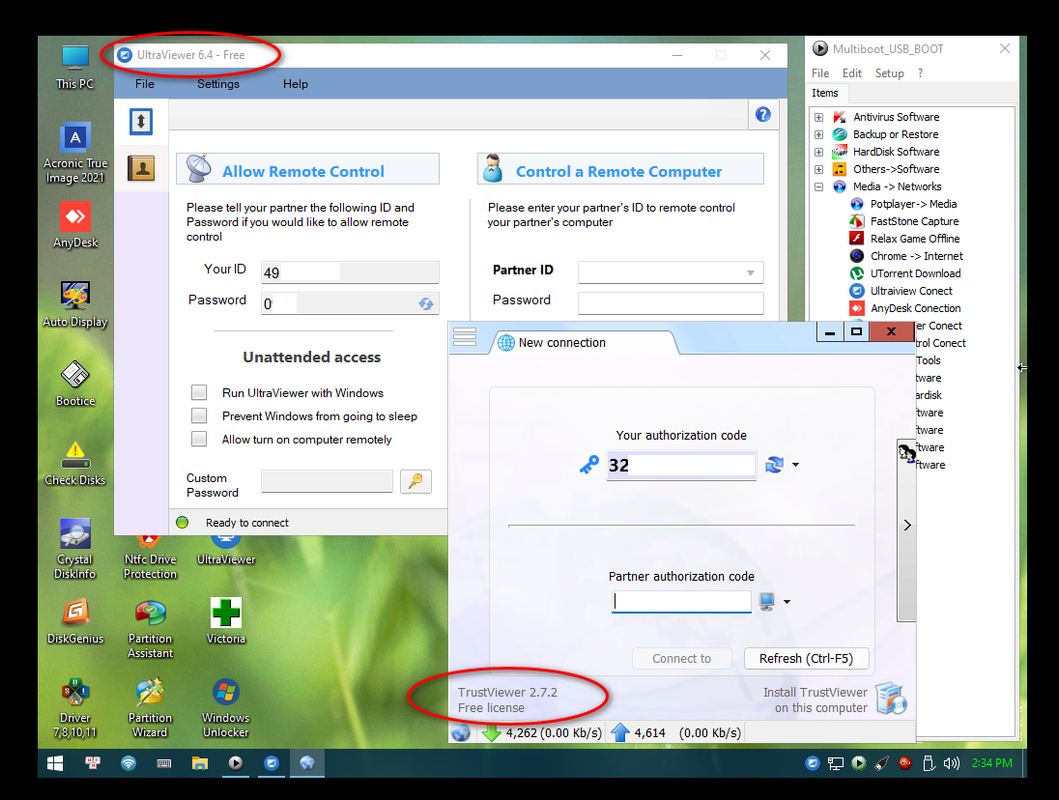The image size is (1059, 800).
Task: Open Driver 7,8,10,11 shortcut
Action: 75,708
